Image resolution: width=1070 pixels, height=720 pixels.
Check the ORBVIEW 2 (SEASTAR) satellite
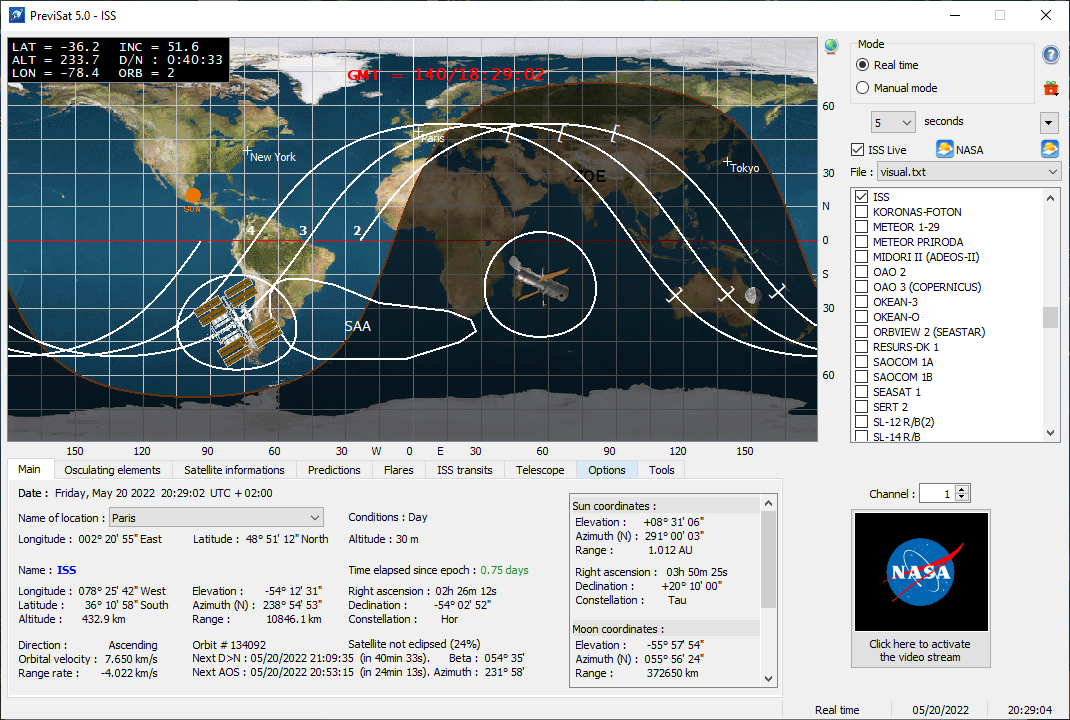click(861, 332)
